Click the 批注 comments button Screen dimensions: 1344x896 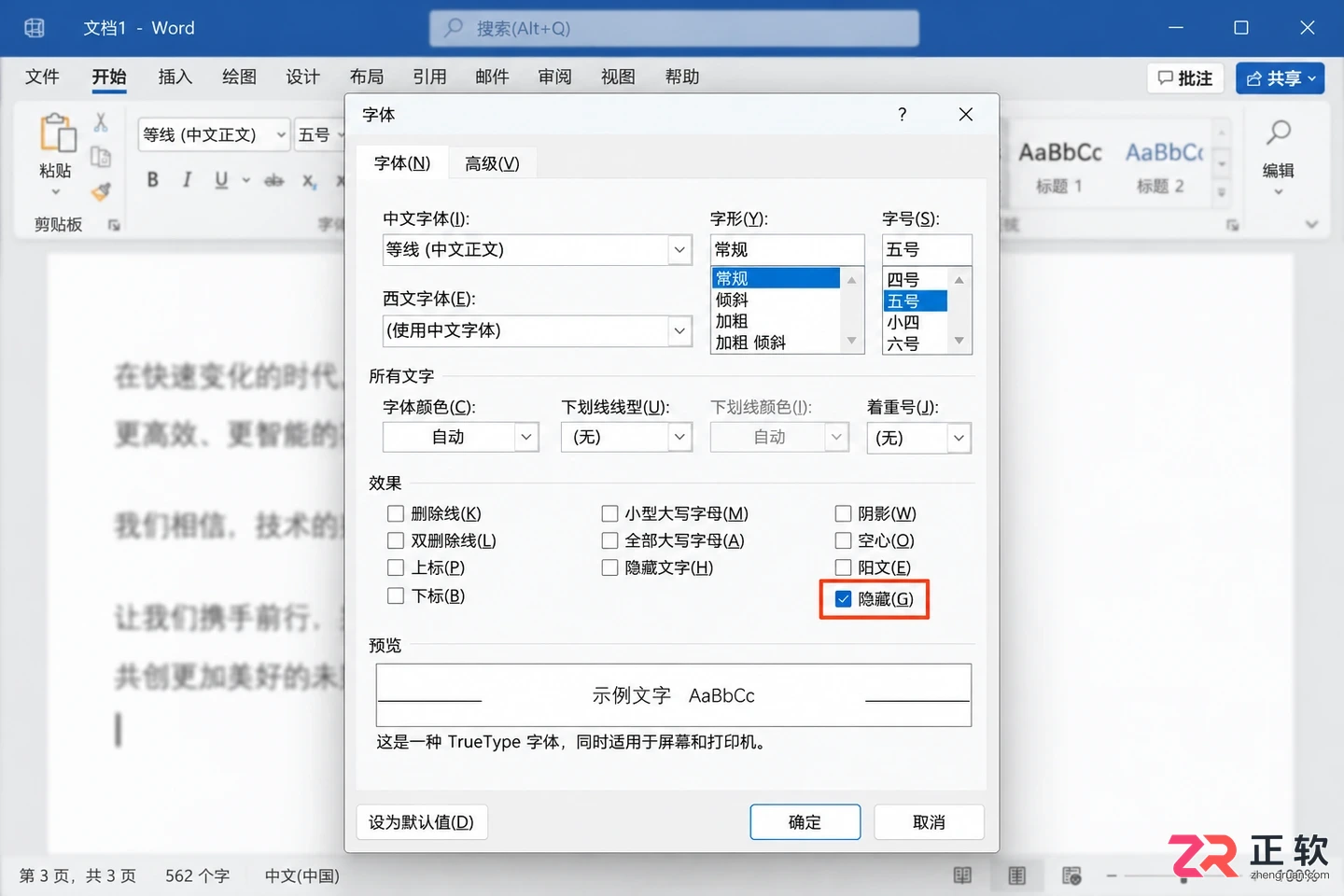1185,78
